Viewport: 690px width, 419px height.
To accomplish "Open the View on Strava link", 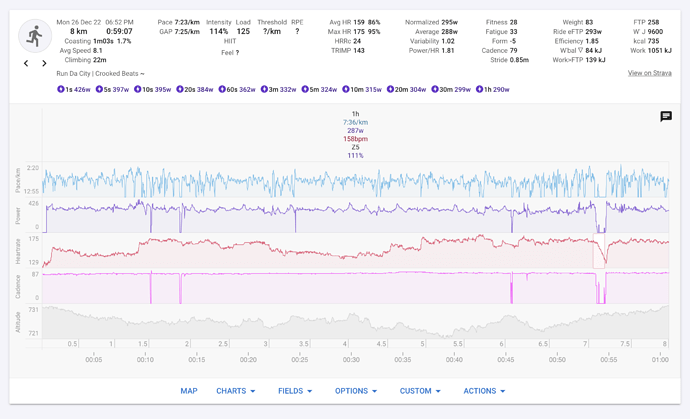I will (x=650, y=73).
